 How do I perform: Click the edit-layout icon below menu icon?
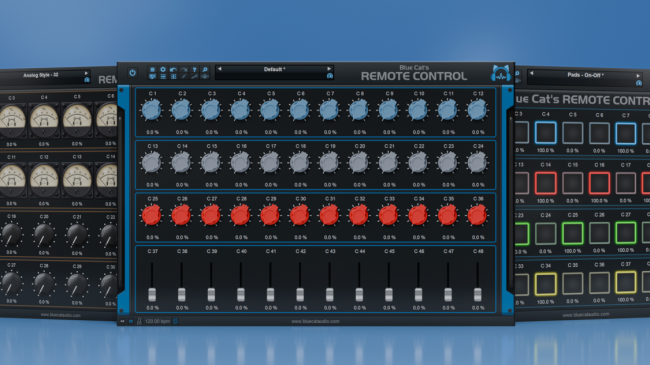tap(152, 76)
